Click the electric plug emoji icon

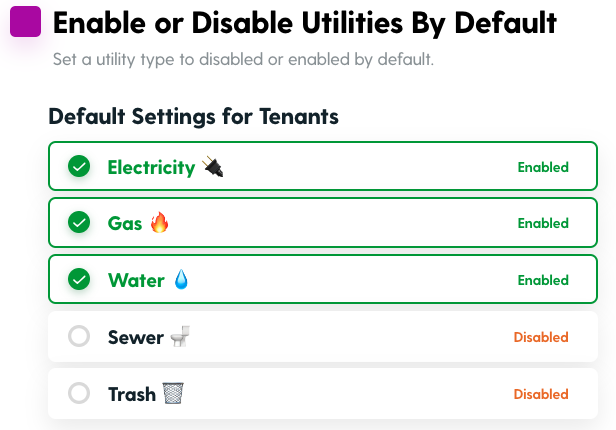coord(213,167)
